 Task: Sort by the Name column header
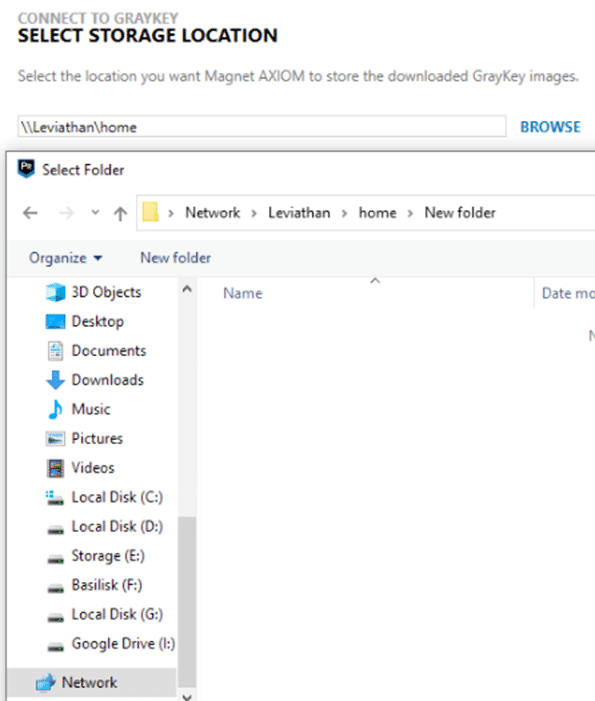(x=243, y=293)
